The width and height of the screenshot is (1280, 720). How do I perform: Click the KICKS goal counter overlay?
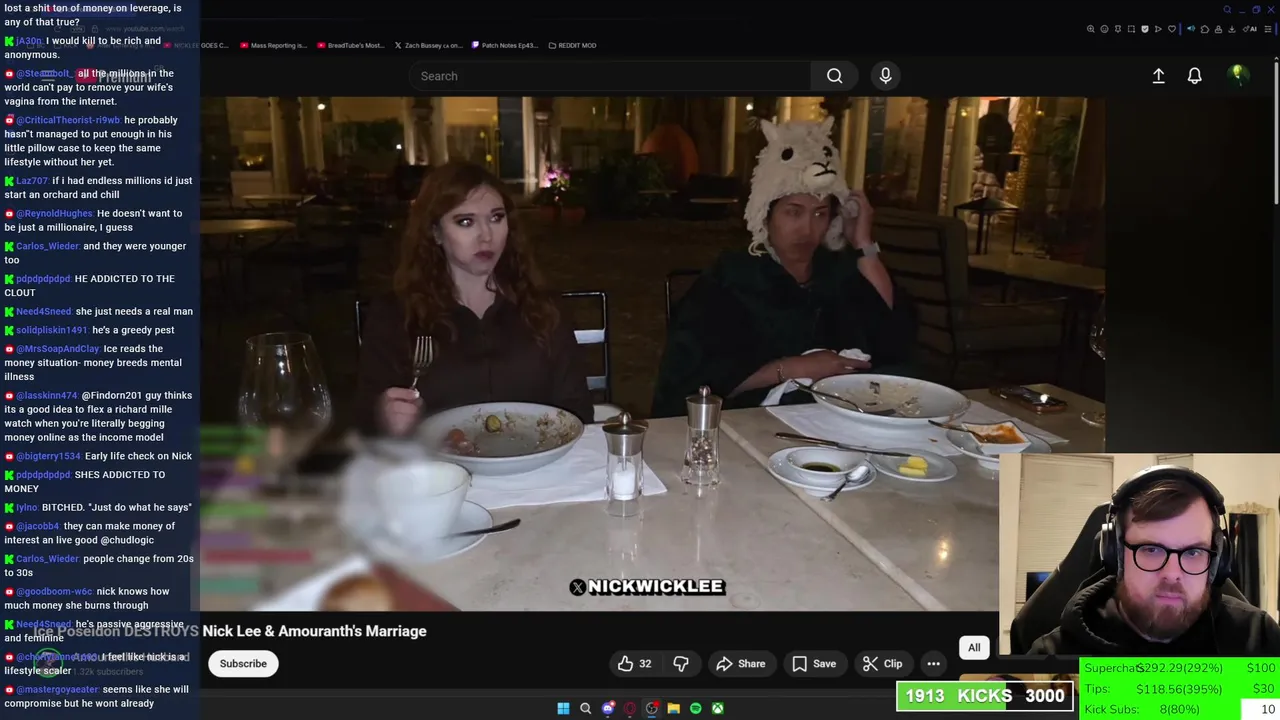pos(985,696)
